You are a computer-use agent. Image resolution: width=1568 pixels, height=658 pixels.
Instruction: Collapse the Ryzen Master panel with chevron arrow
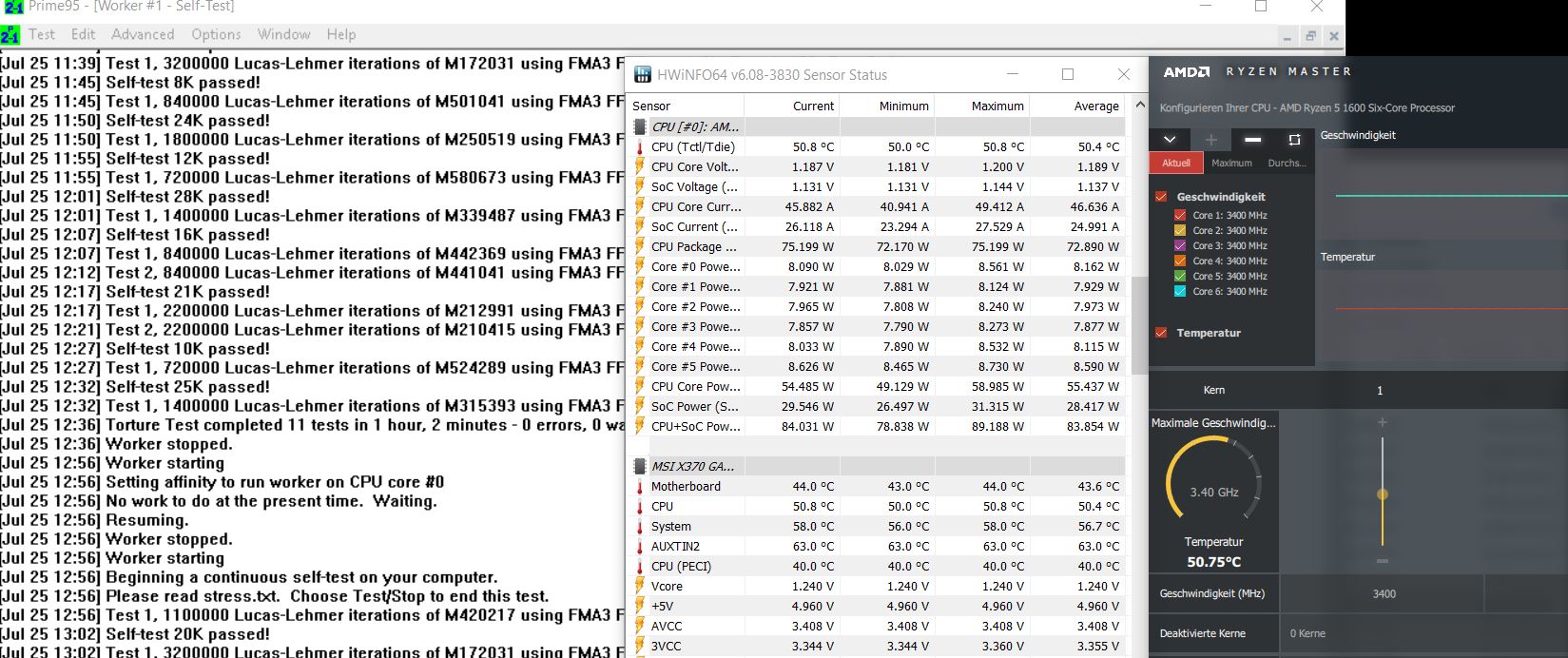coord(1170,140)
